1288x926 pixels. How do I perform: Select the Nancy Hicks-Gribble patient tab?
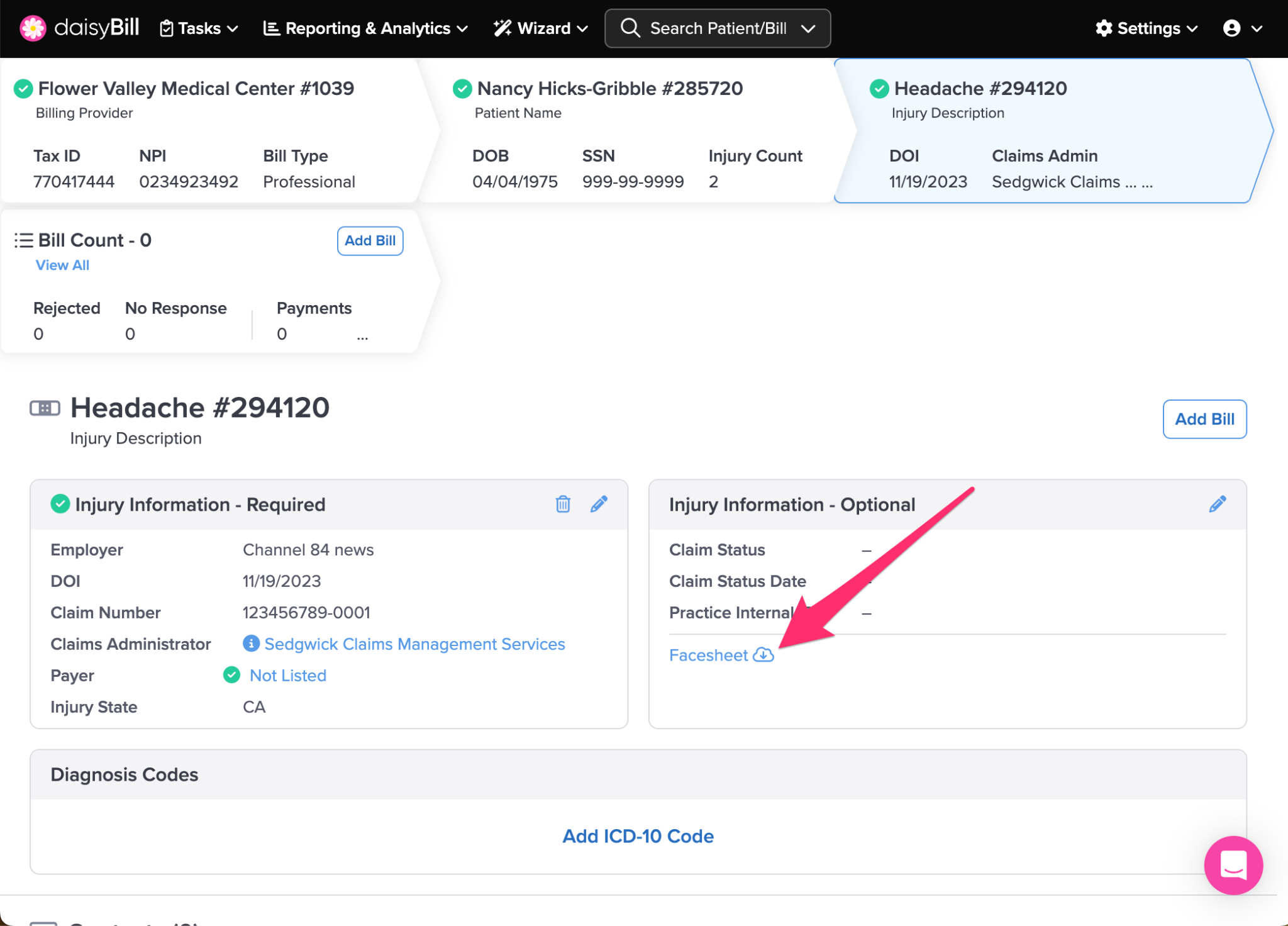609,89
